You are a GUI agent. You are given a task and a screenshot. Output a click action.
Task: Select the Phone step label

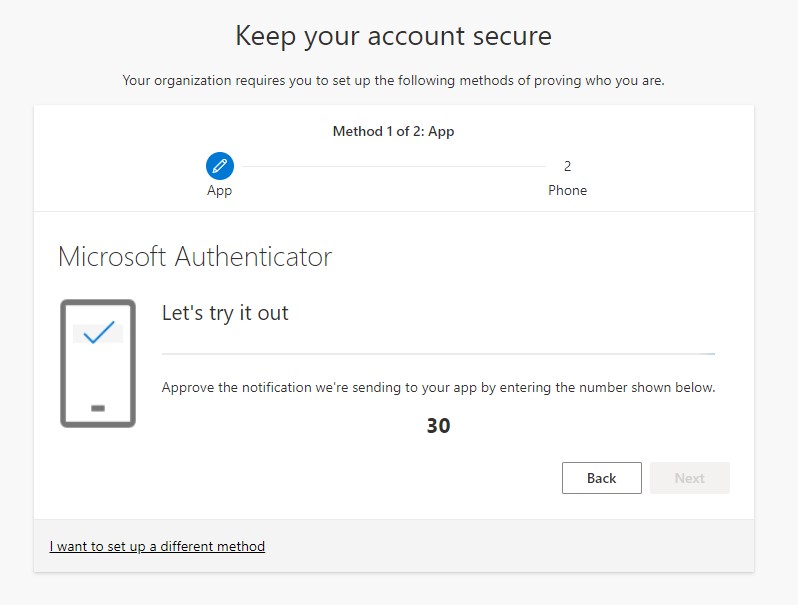(567, 190)
